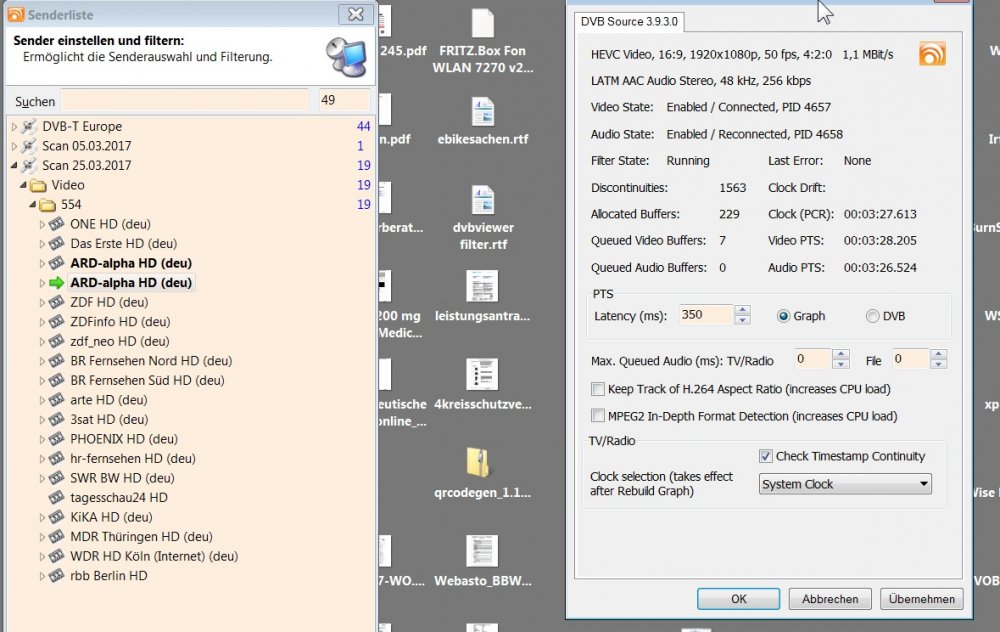Viewport: 1000px width, 632px height.
Task: Select channel SWR BW HD (deu)
Action: point(122,478)
